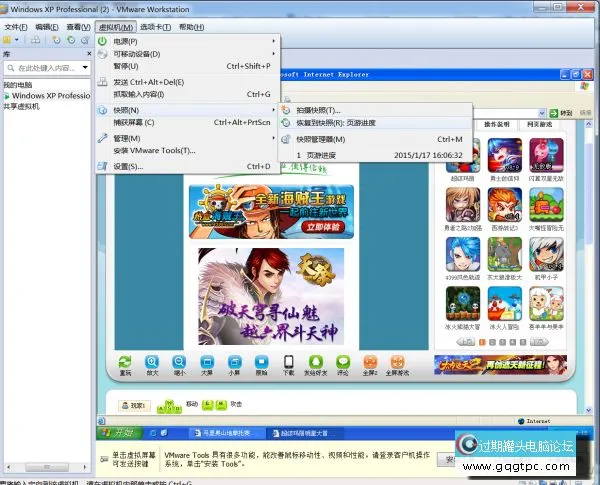The width and height of the screenshot is (600, 485).
Task: Click the 重玩 replay icon
Action: click(x=125, y=362)
